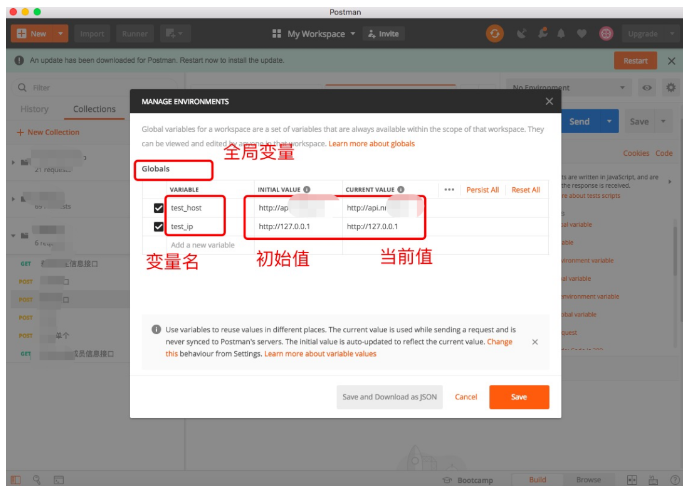
Task: Click the Runner button
Action: [135, 34]
